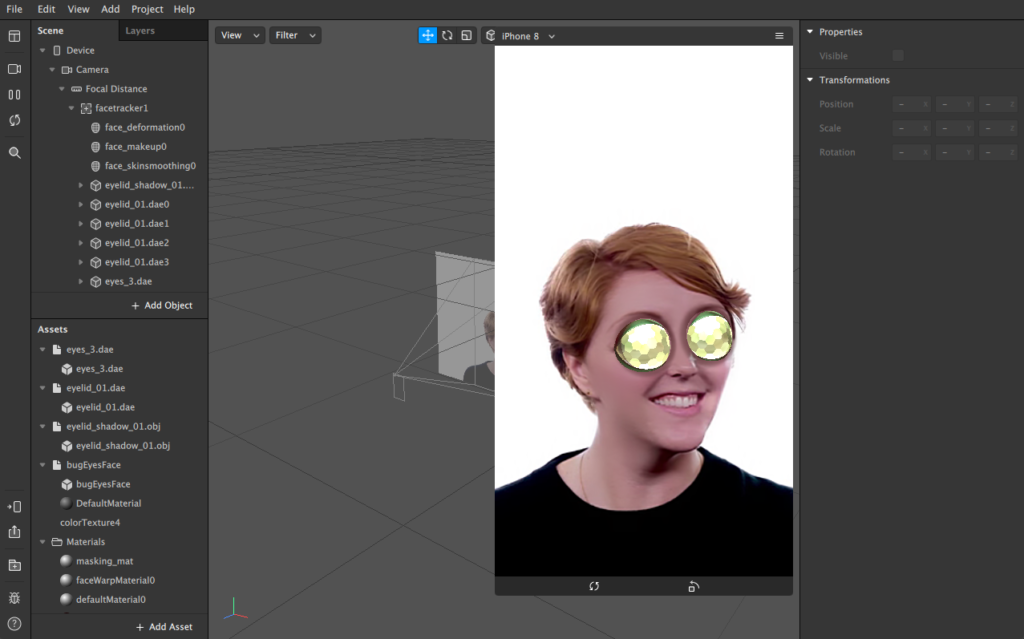Open the simulator hamburger menu
This screenshot has height=639, width=1024.
pos(779,36)
